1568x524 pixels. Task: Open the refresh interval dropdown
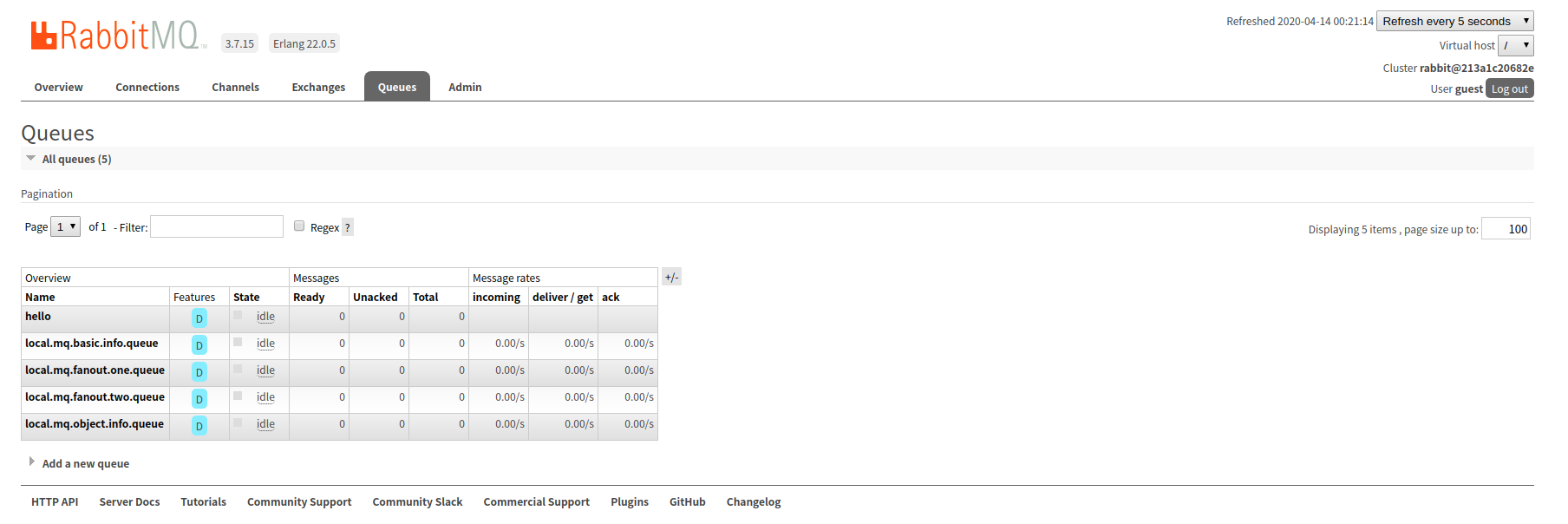coord(1454,21)
